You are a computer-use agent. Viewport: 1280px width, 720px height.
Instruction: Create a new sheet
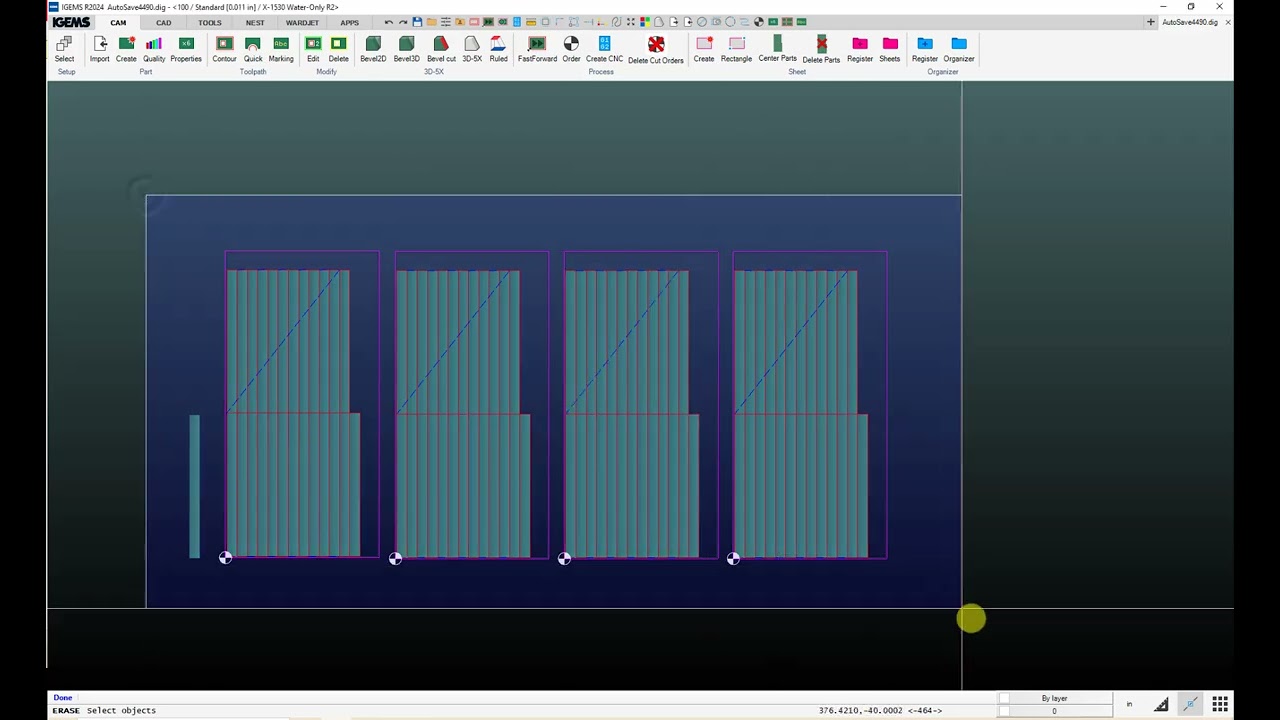point(704,49)
